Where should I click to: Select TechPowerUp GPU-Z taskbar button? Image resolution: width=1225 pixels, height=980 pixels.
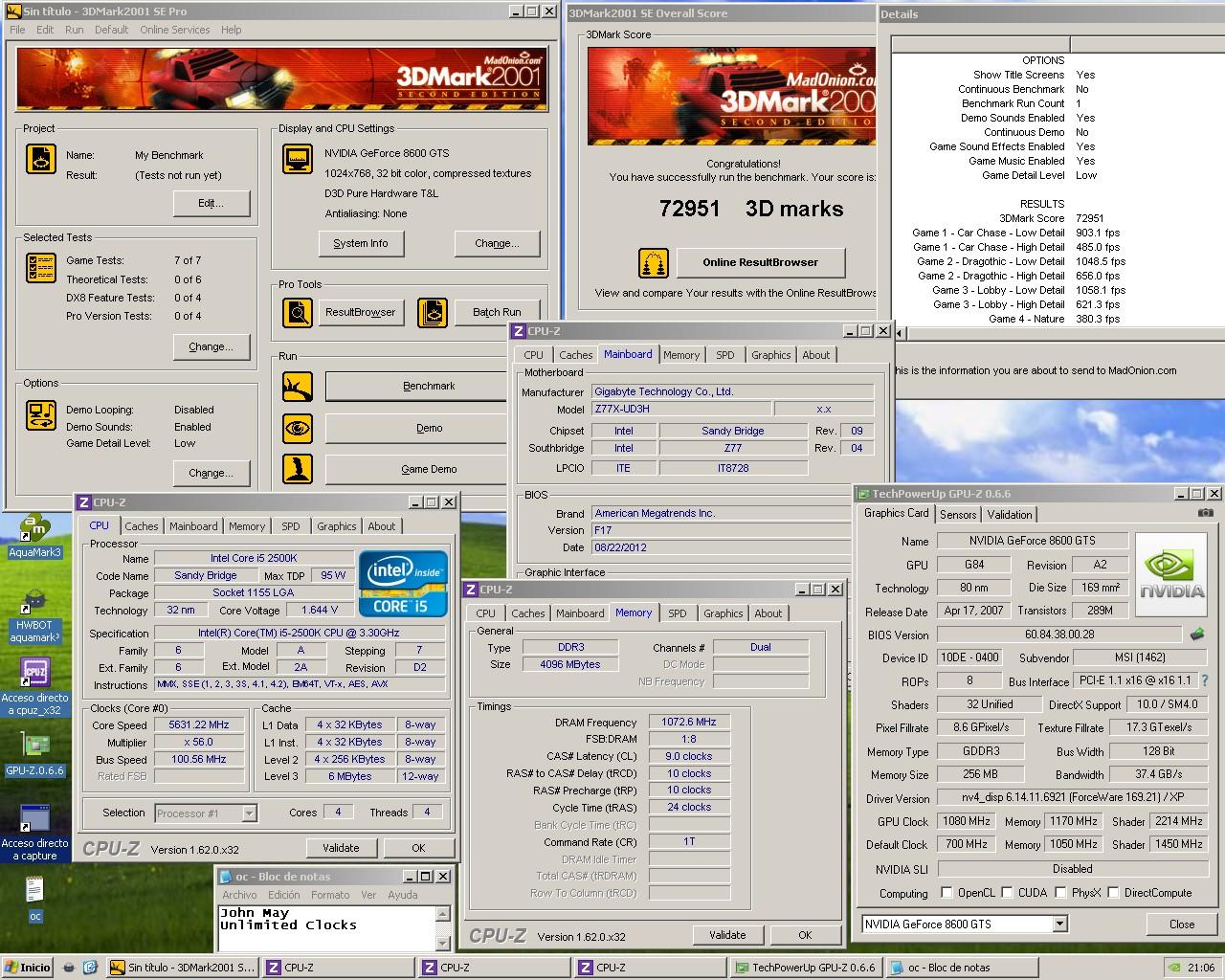click(805, 968)
